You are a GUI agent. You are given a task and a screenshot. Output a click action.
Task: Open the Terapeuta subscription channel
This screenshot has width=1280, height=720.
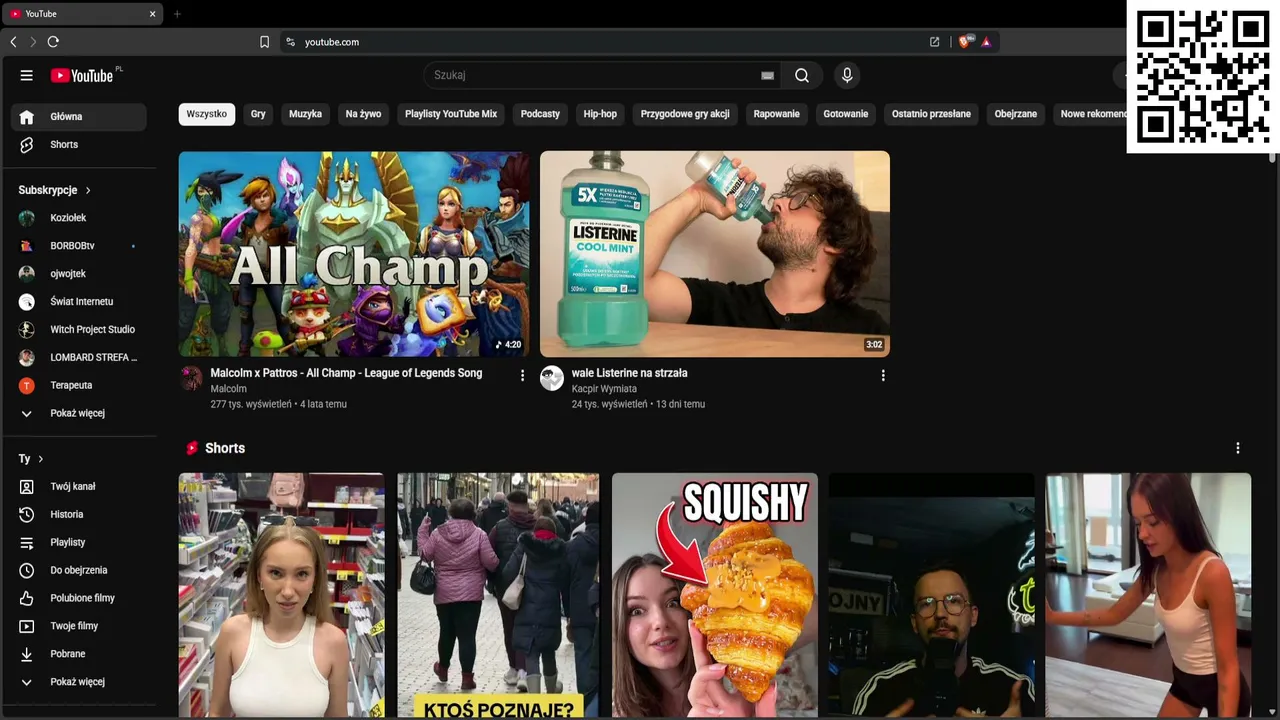click(79, 385)
